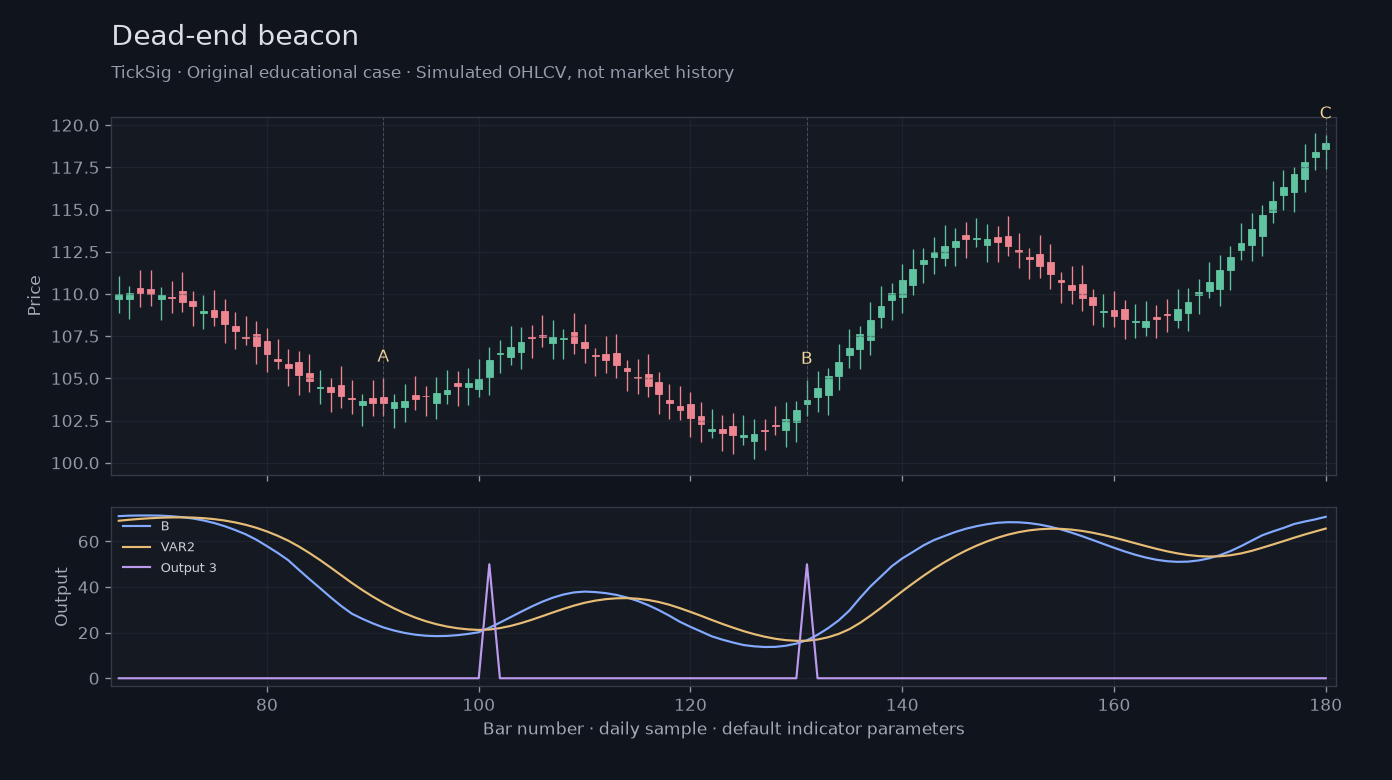The height and width of the screenshot is (780, 1392).
Task: Click price axis tick '115.0'
Action: 75,210
